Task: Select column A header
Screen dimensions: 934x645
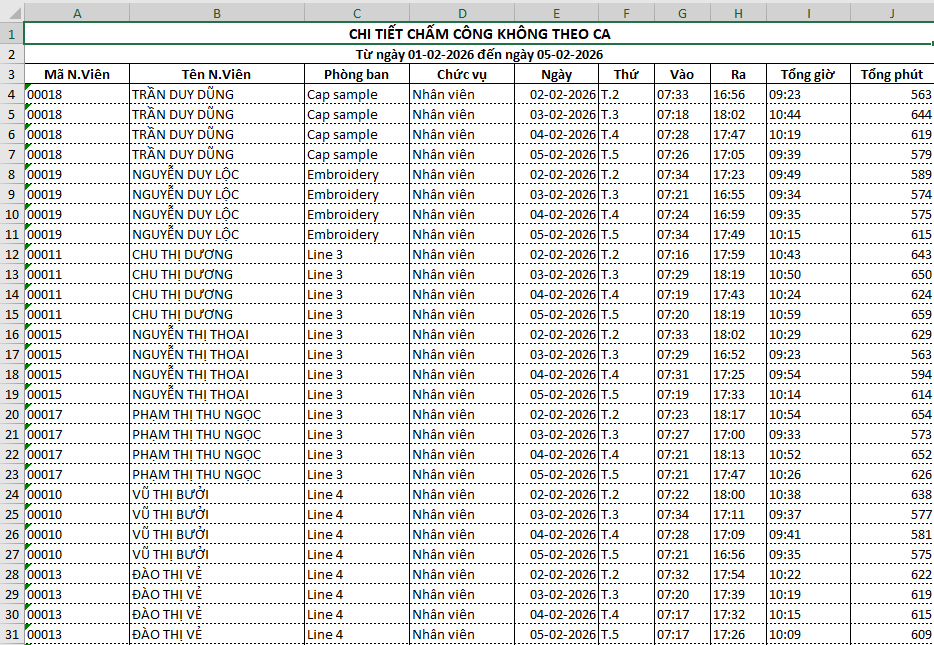Action: (x=77, y=12)
